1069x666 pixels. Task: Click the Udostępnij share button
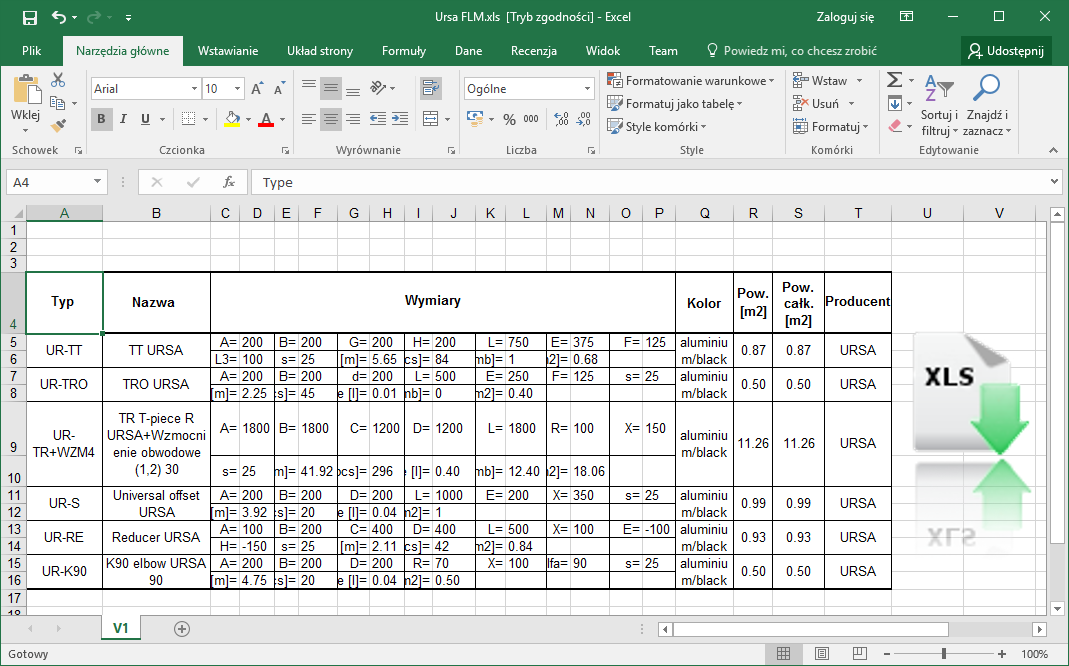point(1006,51)
